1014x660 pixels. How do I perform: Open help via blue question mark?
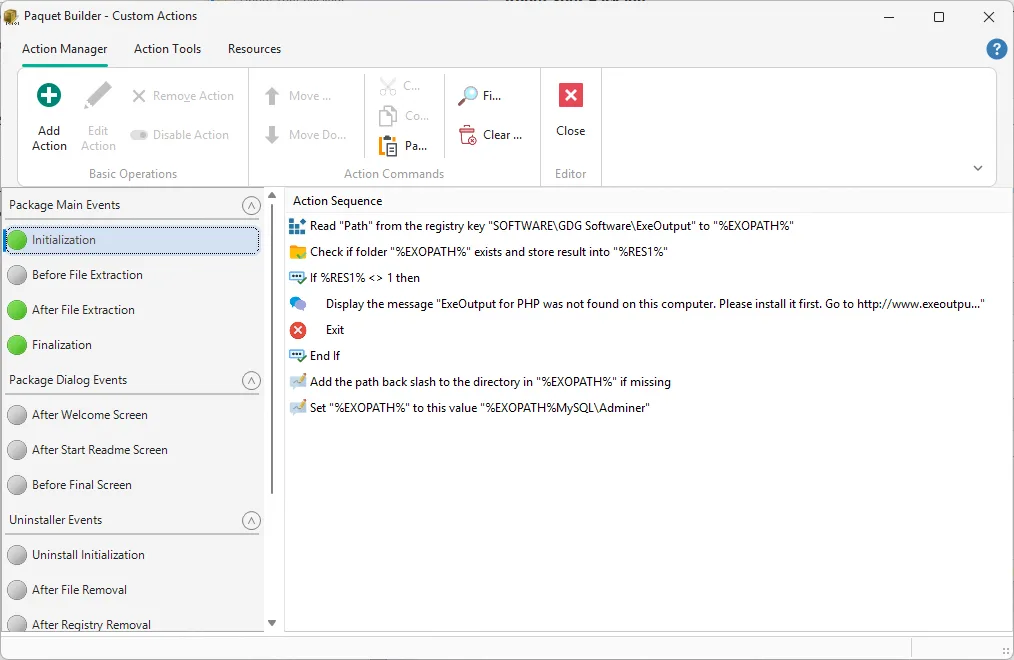point(996,49)
